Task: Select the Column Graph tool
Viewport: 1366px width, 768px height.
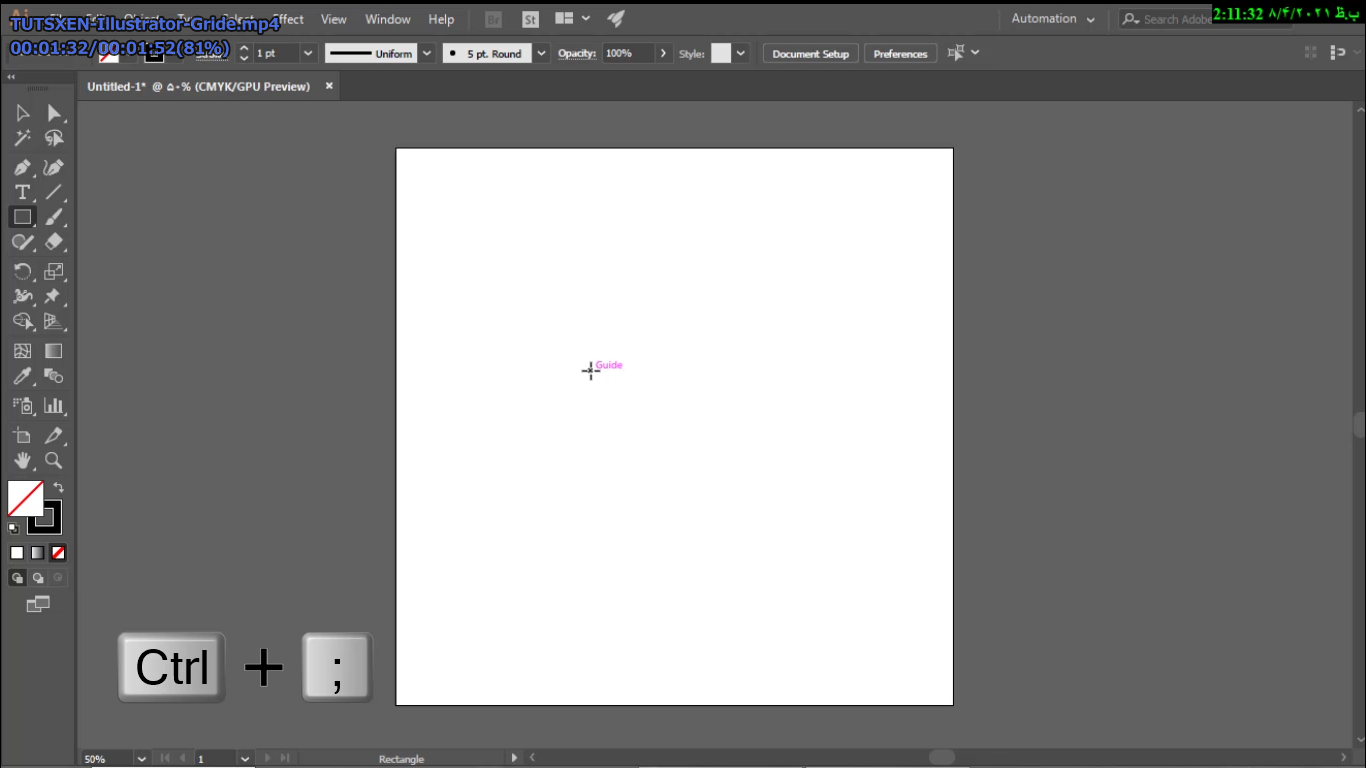Action: point(54,406)
